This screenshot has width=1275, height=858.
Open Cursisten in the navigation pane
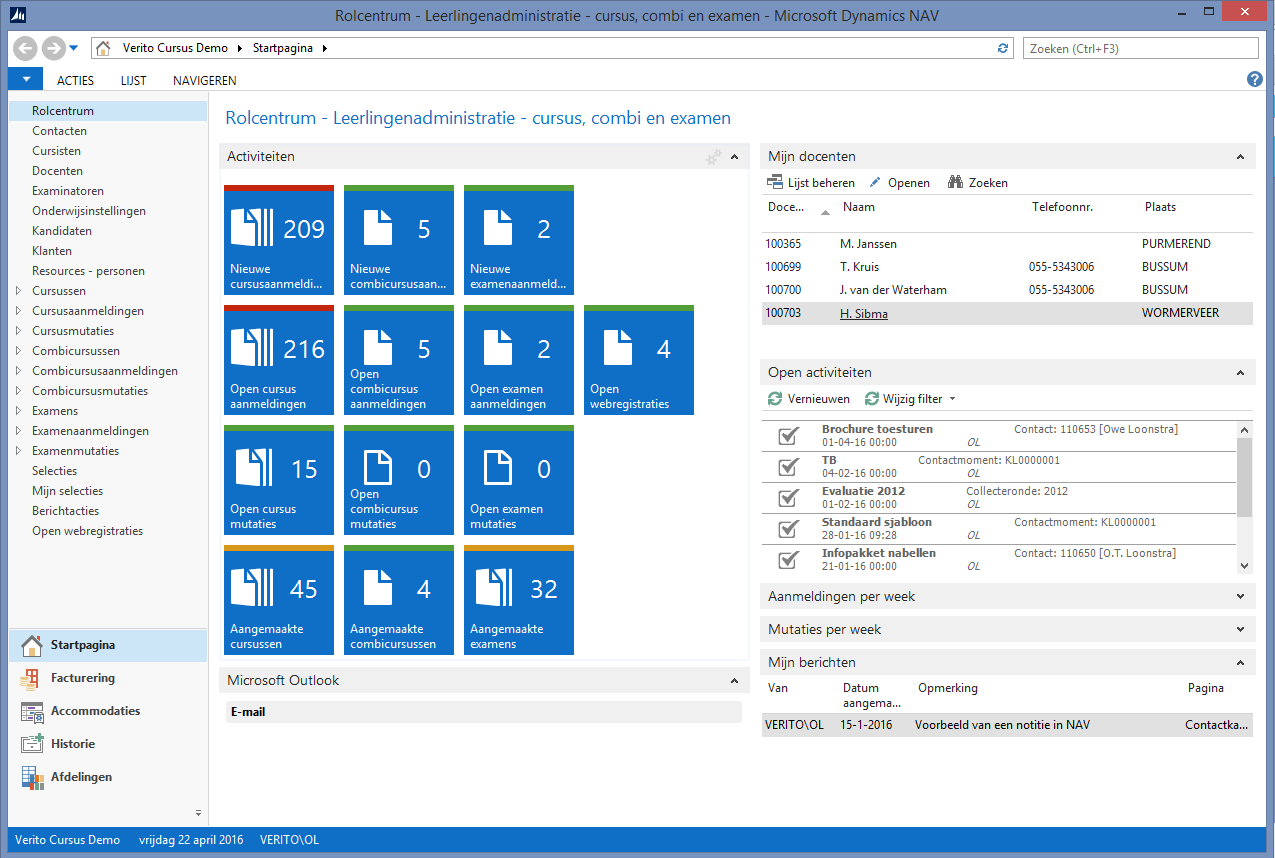click(56, 151)
